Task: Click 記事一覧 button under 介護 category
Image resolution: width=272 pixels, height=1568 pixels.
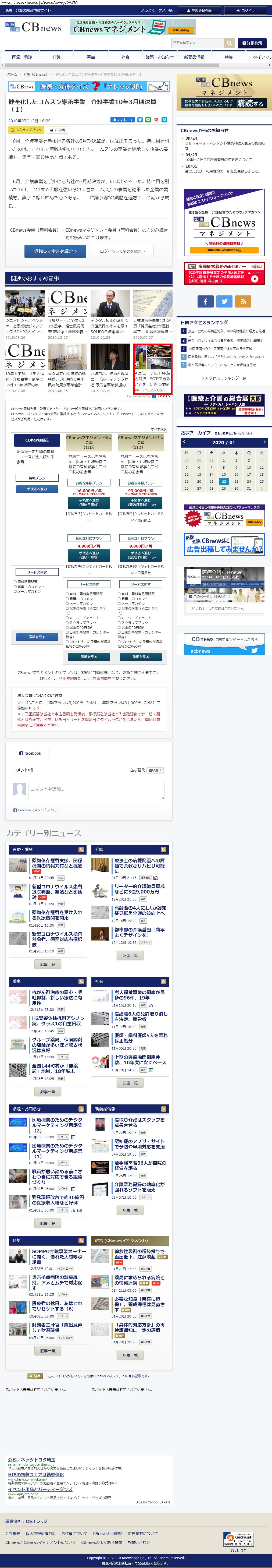Action: 130,956
